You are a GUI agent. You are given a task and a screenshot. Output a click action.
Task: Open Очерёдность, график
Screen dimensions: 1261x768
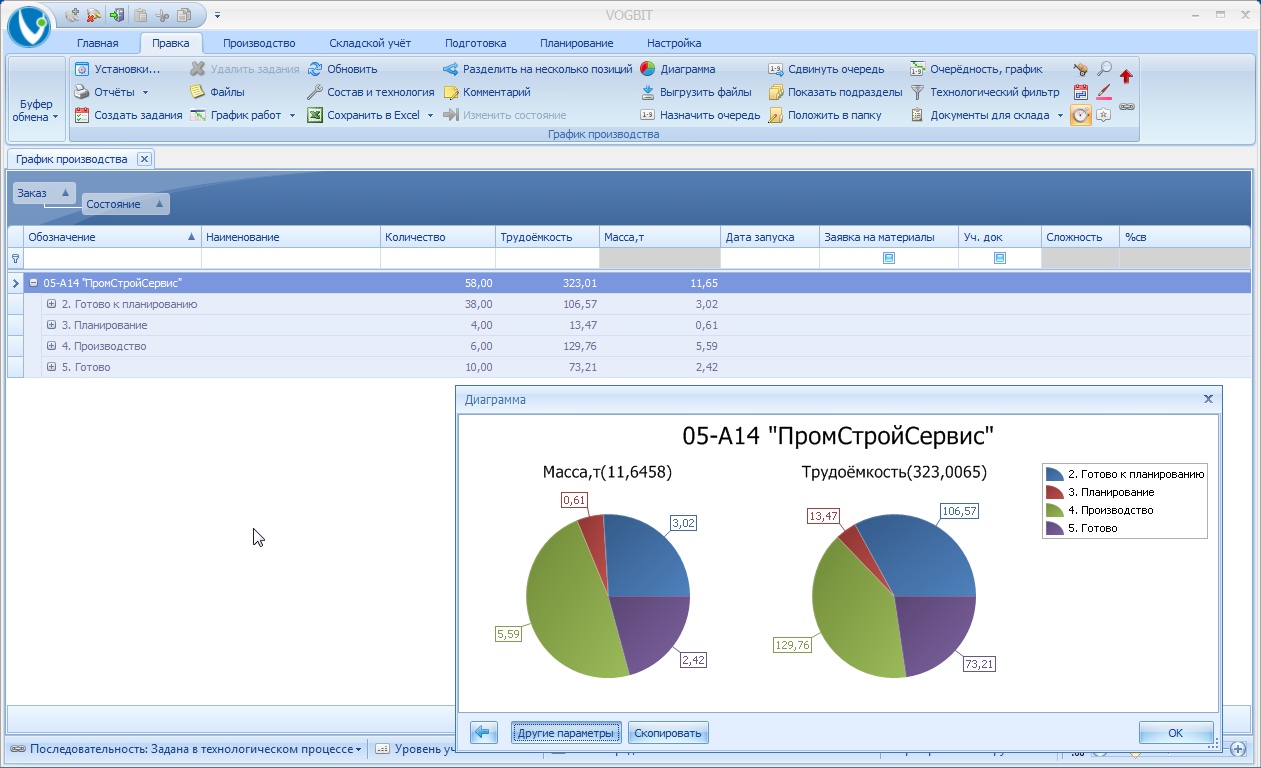[977, 69]
